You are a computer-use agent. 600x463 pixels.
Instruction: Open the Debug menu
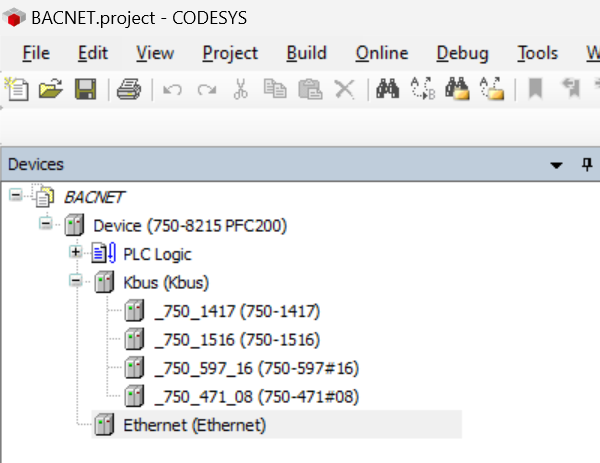tap(462, 53)
